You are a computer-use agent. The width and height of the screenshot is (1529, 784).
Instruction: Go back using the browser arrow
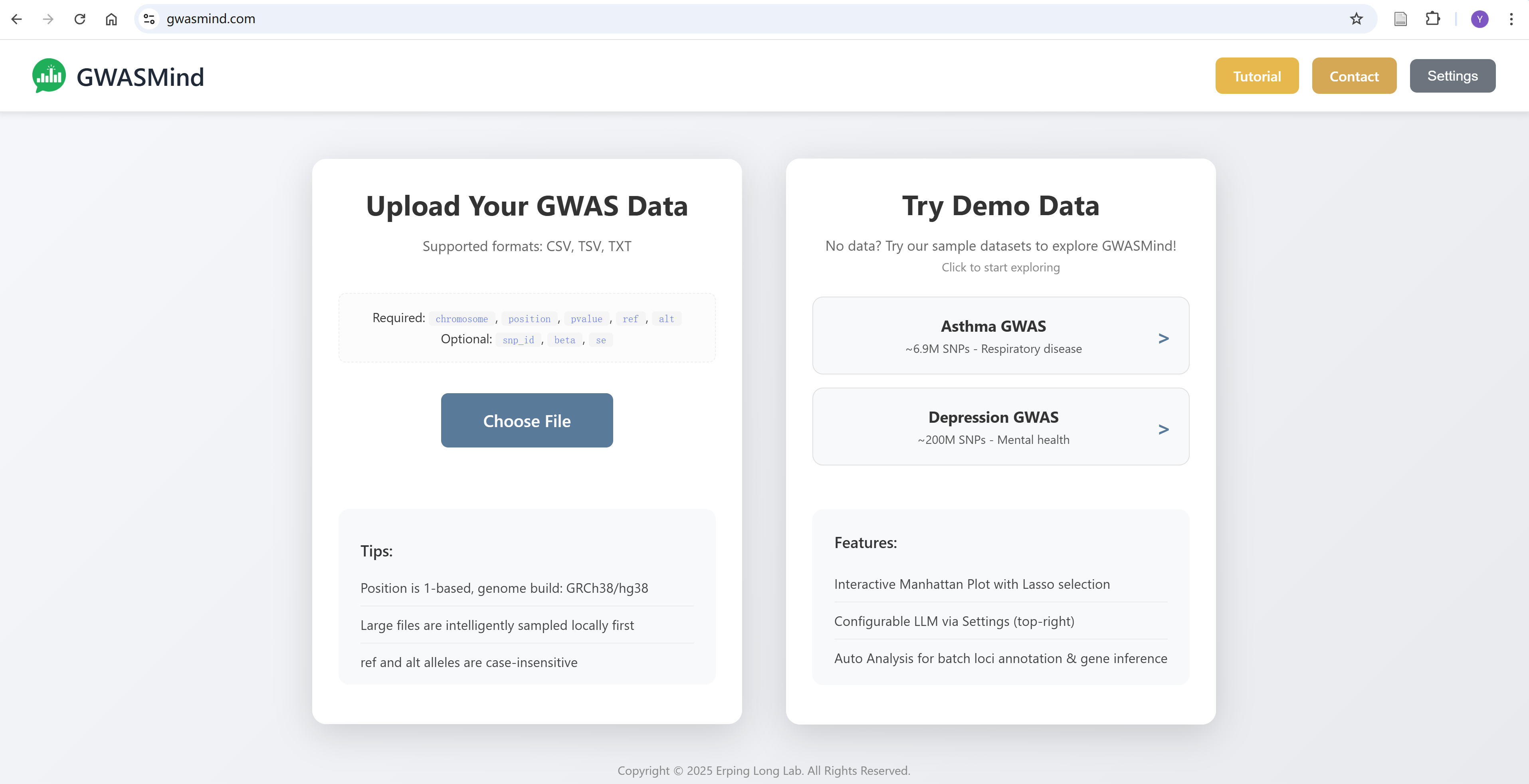tap(17, 19)
